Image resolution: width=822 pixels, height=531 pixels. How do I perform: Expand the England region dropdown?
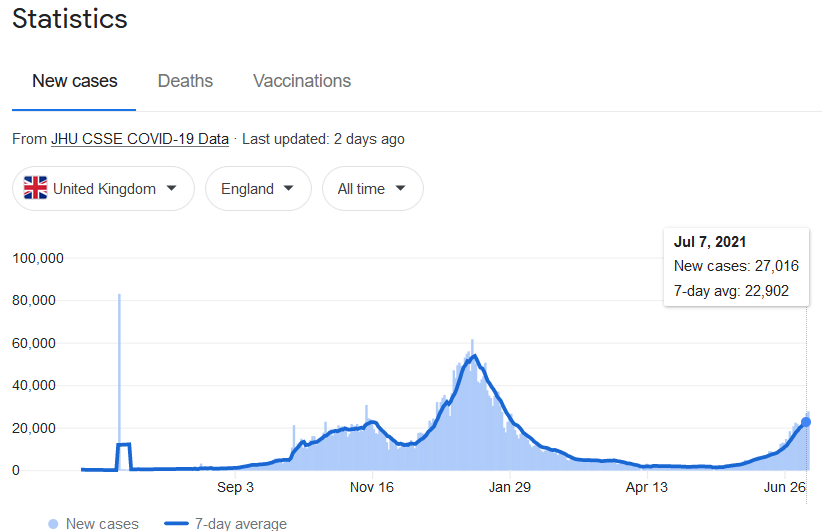258,188
